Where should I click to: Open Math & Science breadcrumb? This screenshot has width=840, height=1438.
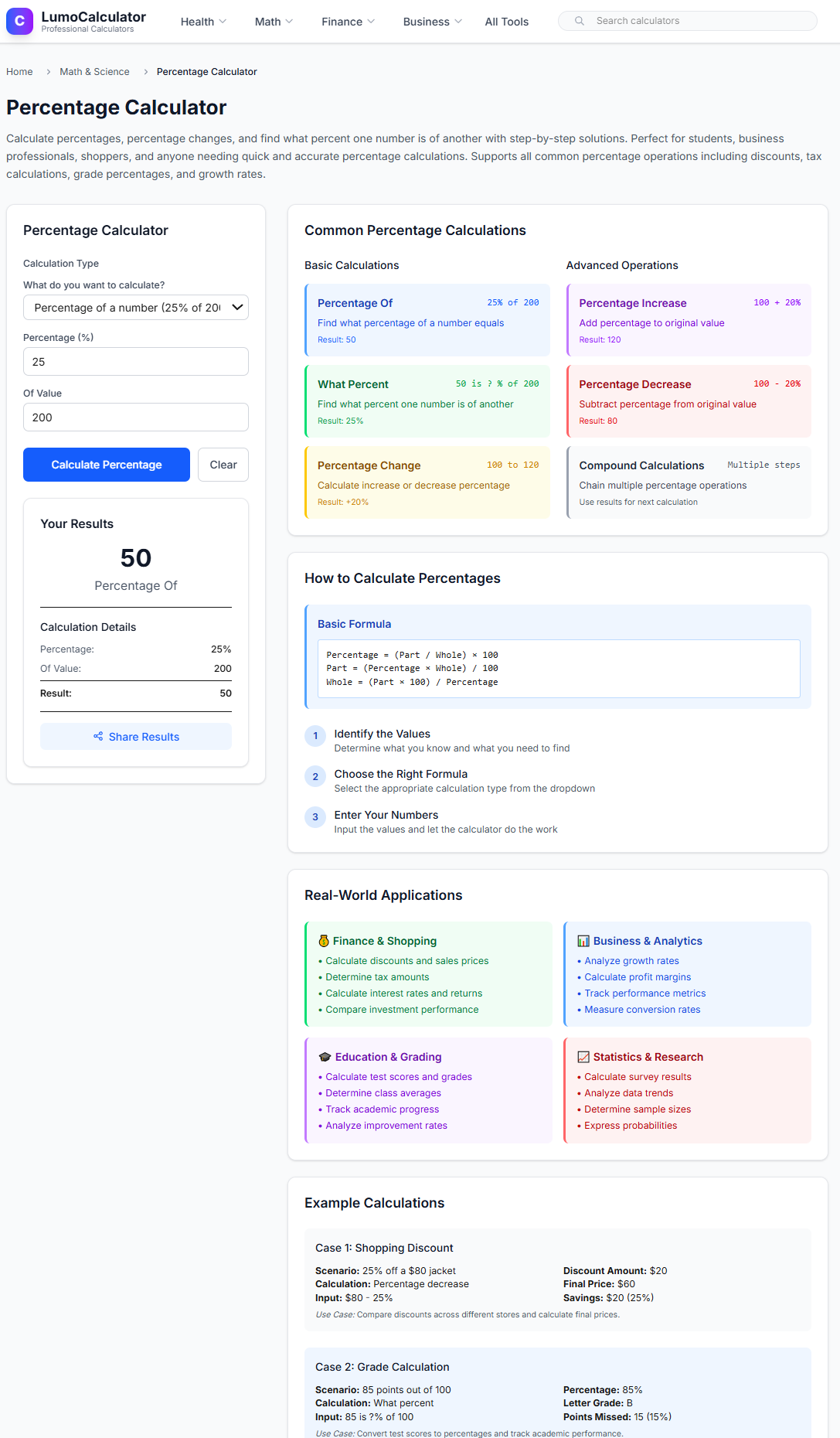[x=94, y=72]
